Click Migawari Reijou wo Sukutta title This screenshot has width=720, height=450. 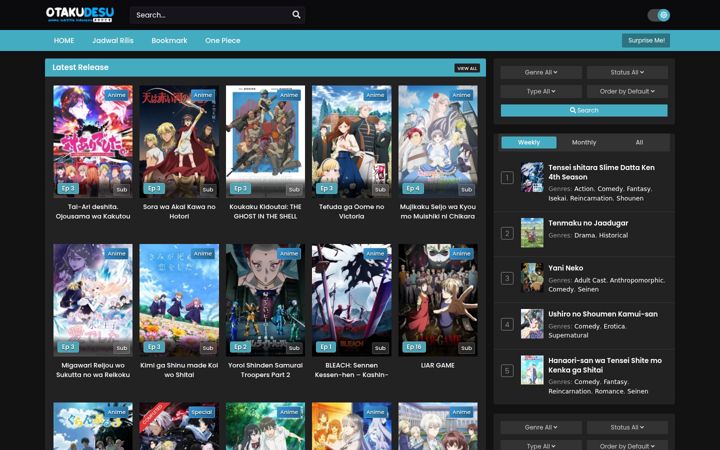pyautogui.click(x=93, y=370)
